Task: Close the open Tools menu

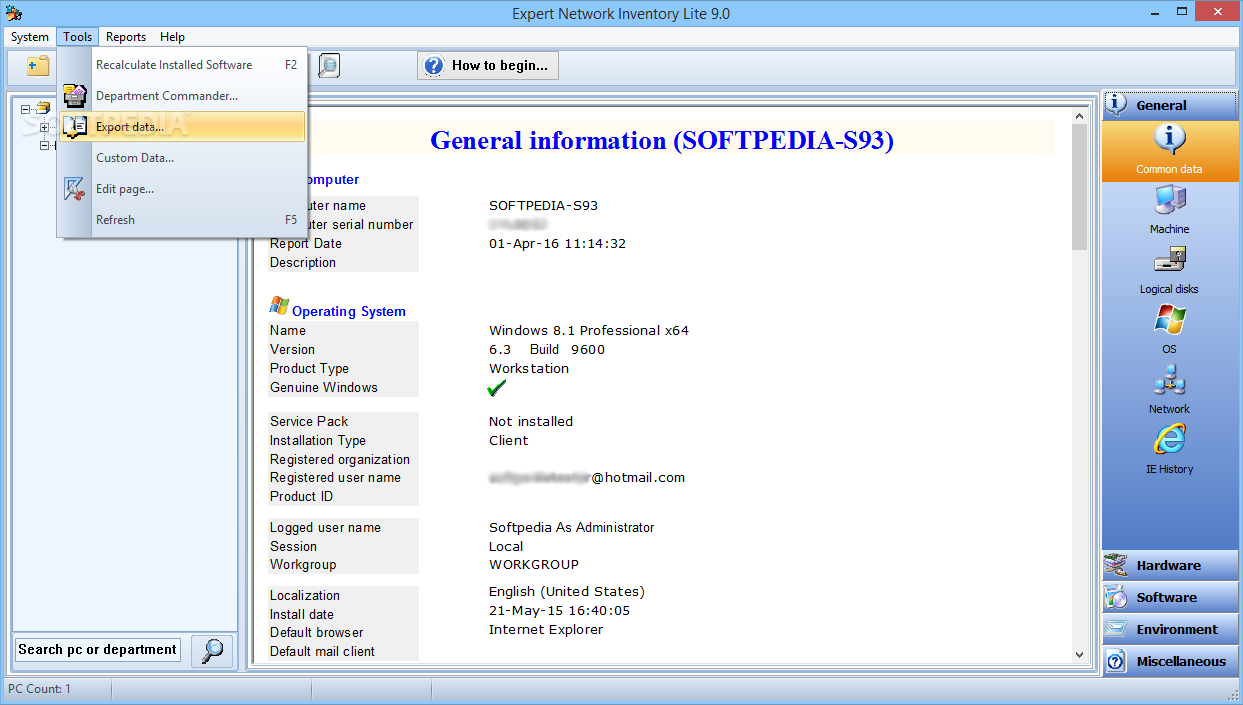Action: [x=77, y=37]
